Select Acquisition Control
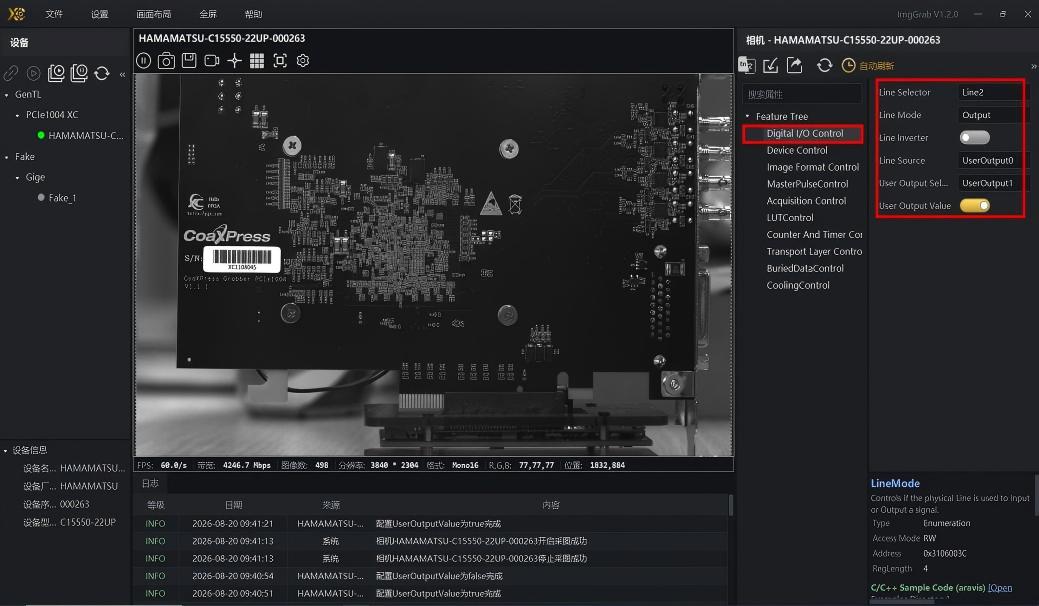Viewport: 1039px width, 606px height. click(806, 201)
